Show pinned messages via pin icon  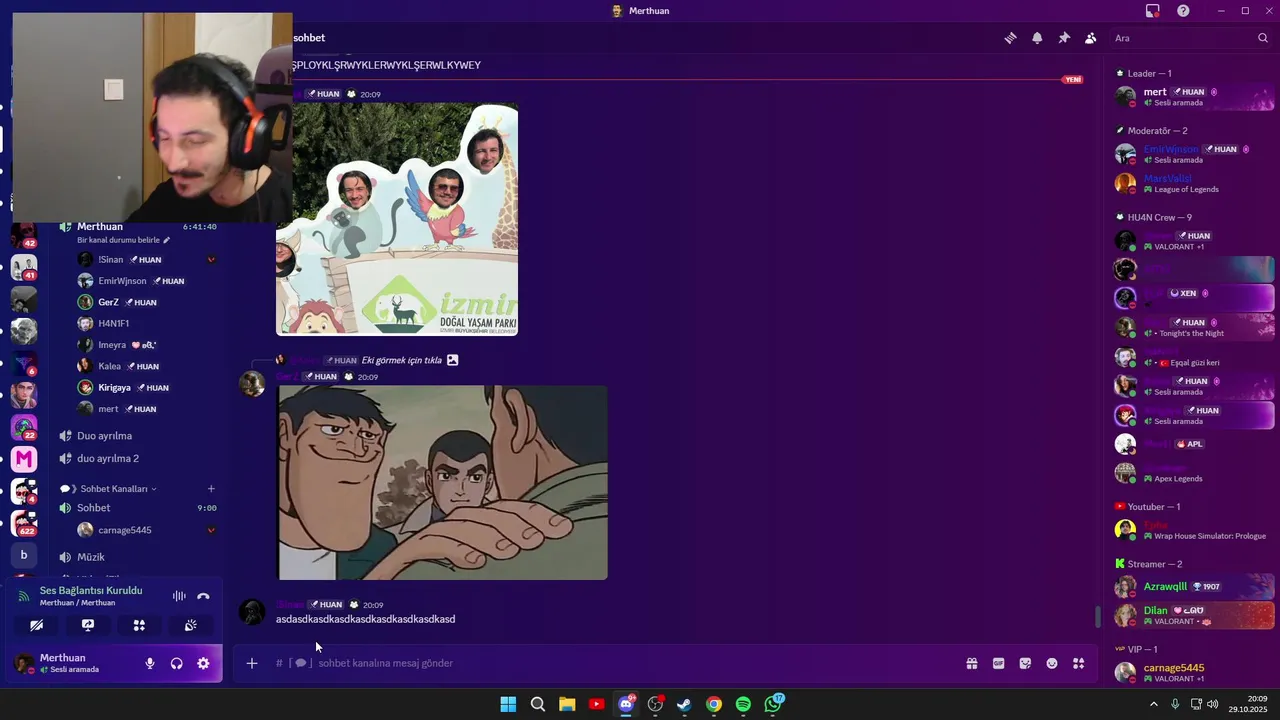point(1064,38)
